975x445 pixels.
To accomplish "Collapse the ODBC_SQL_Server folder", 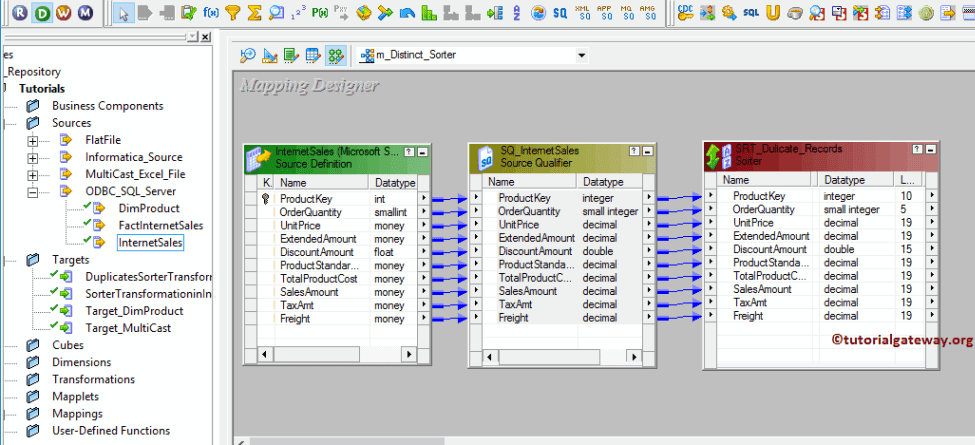I will click(32, 192).
